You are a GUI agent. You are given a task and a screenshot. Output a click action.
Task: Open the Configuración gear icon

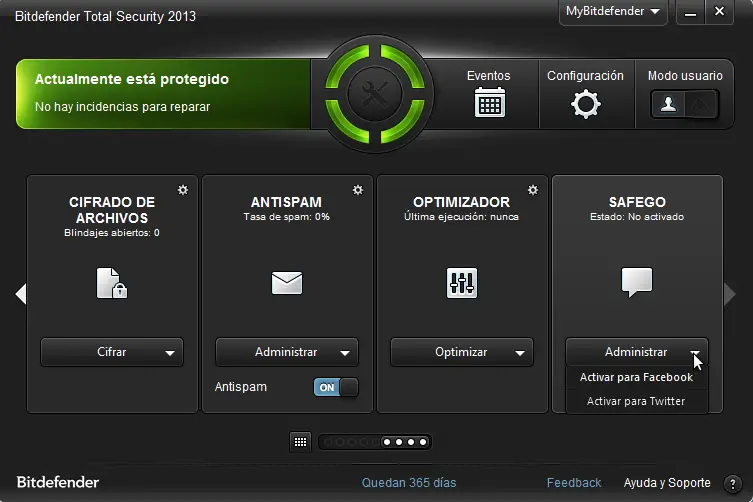585,104
